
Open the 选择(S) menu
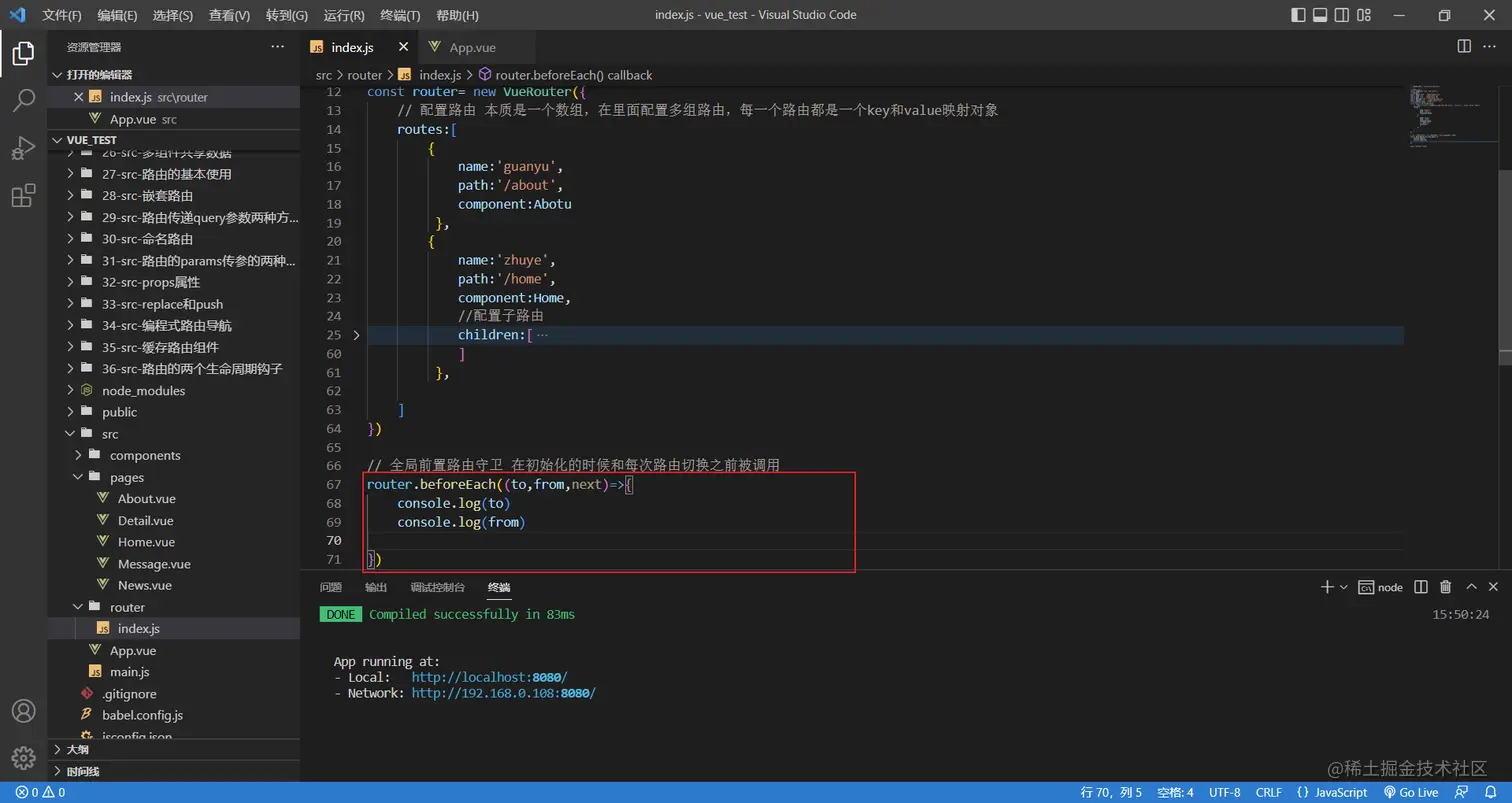pos(173,15)
